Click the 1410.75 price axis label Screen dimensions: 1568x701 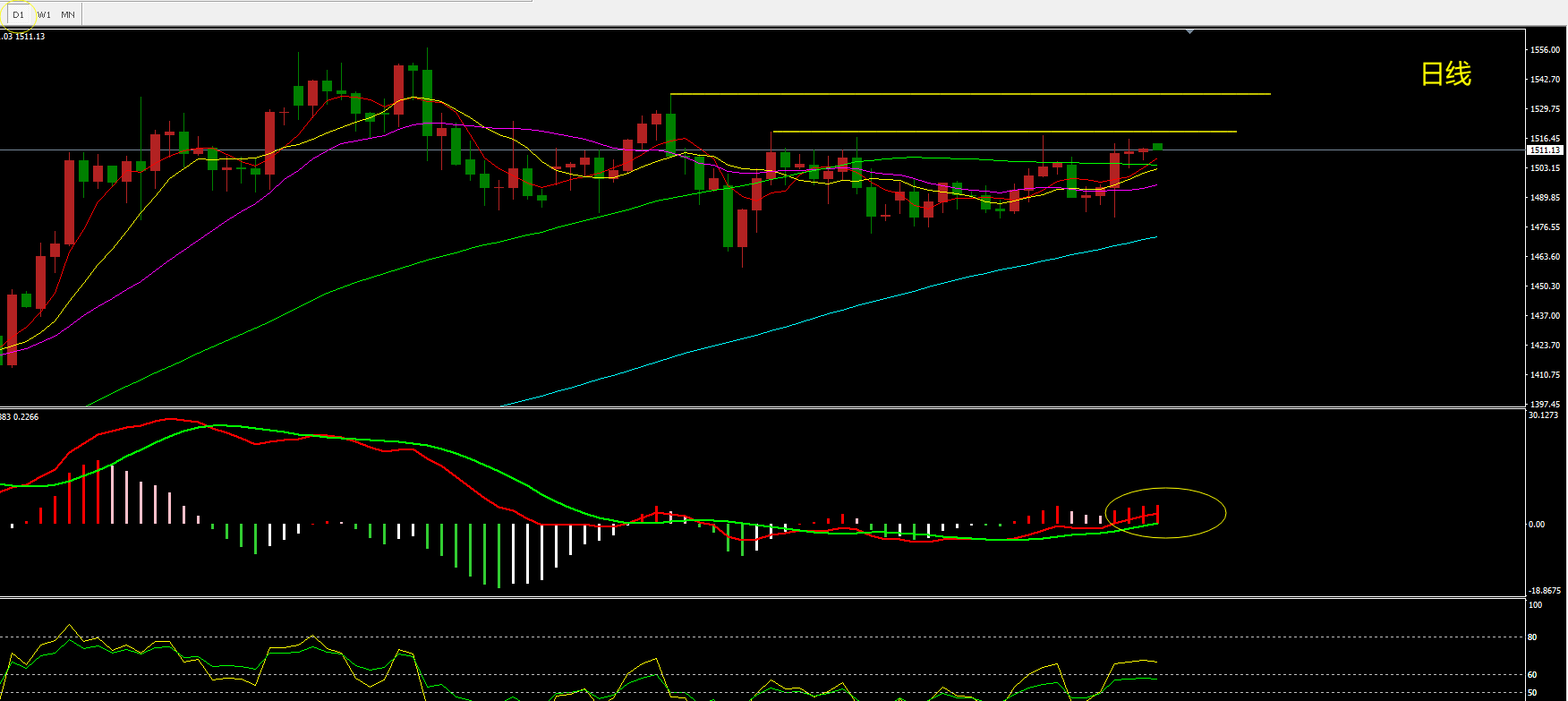click(1545, 375)
